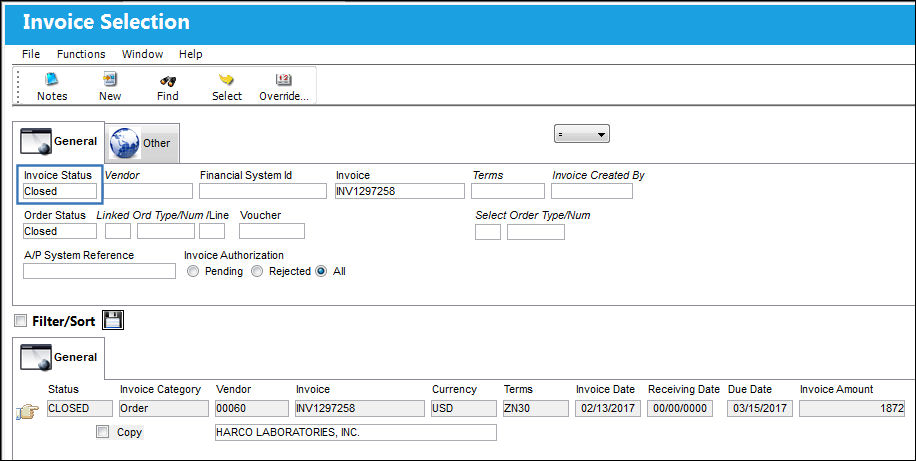Viewport: 916px width, 461px height.
Task: Click the A/P System Reference field
Action: pos(99,271)
